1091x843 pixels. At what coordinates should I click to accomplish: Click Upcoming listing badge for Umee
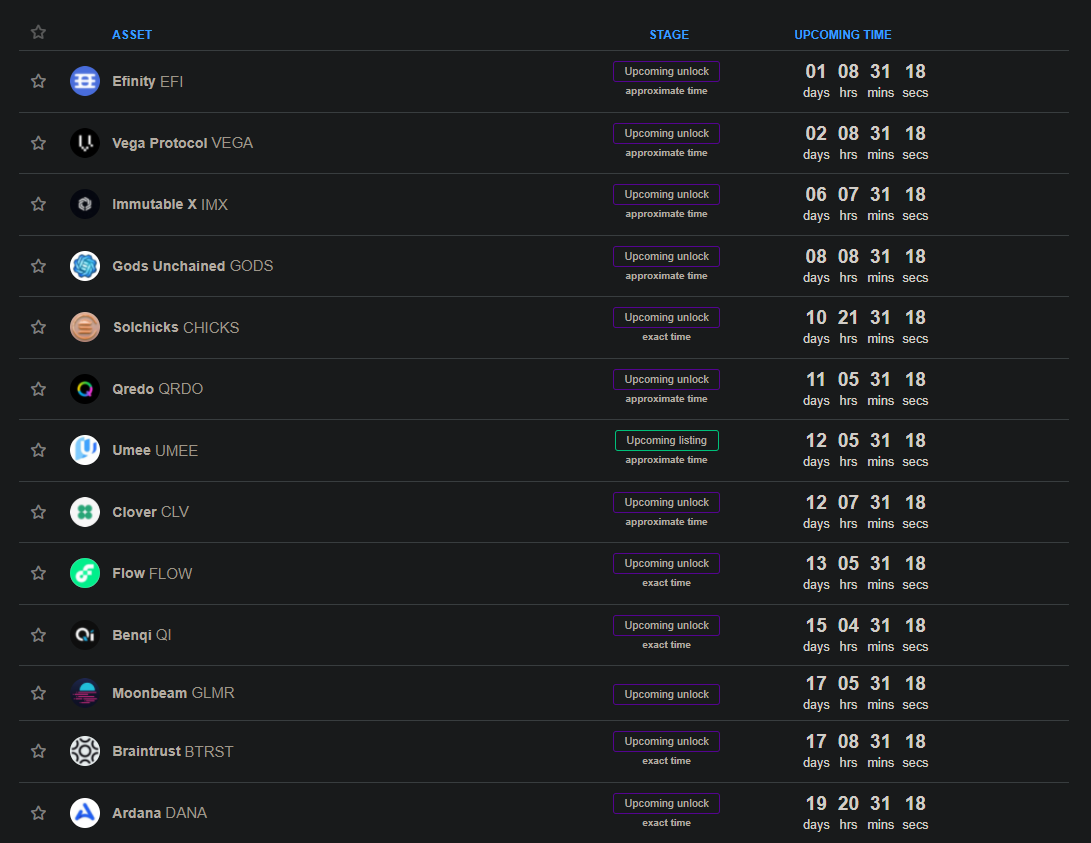pyautogui.click(x=667, y=440)
